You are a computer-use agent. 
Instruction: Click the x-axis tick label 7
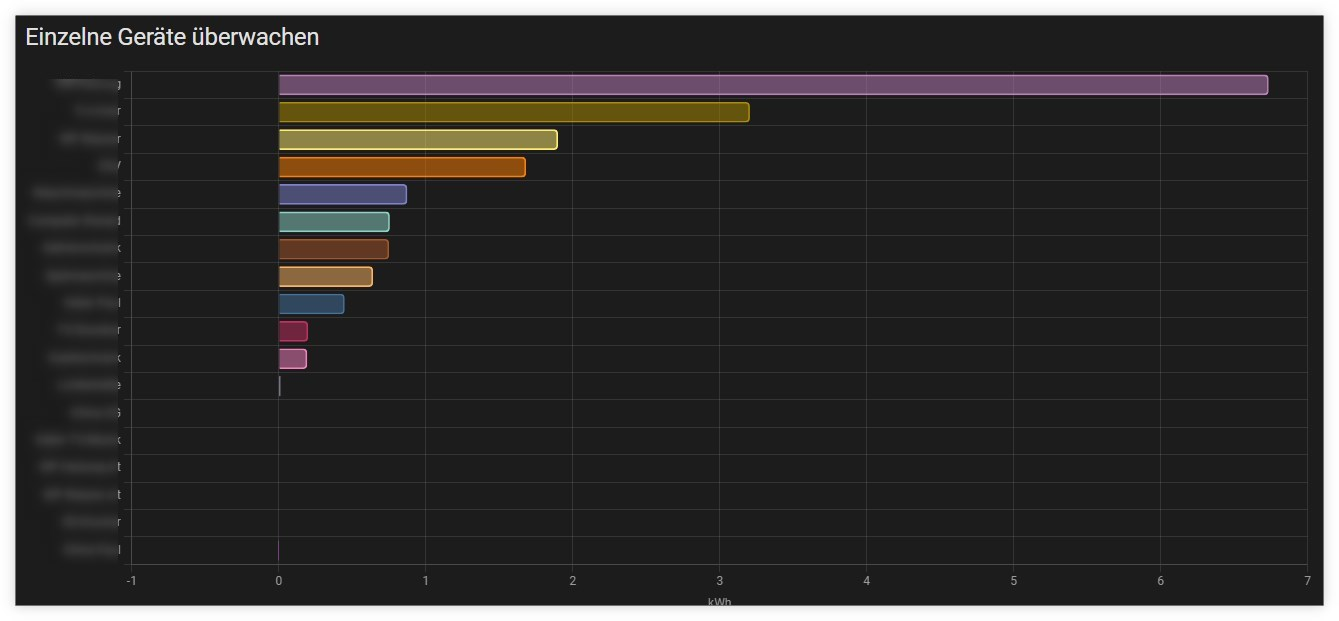[x=1306, y=581]
